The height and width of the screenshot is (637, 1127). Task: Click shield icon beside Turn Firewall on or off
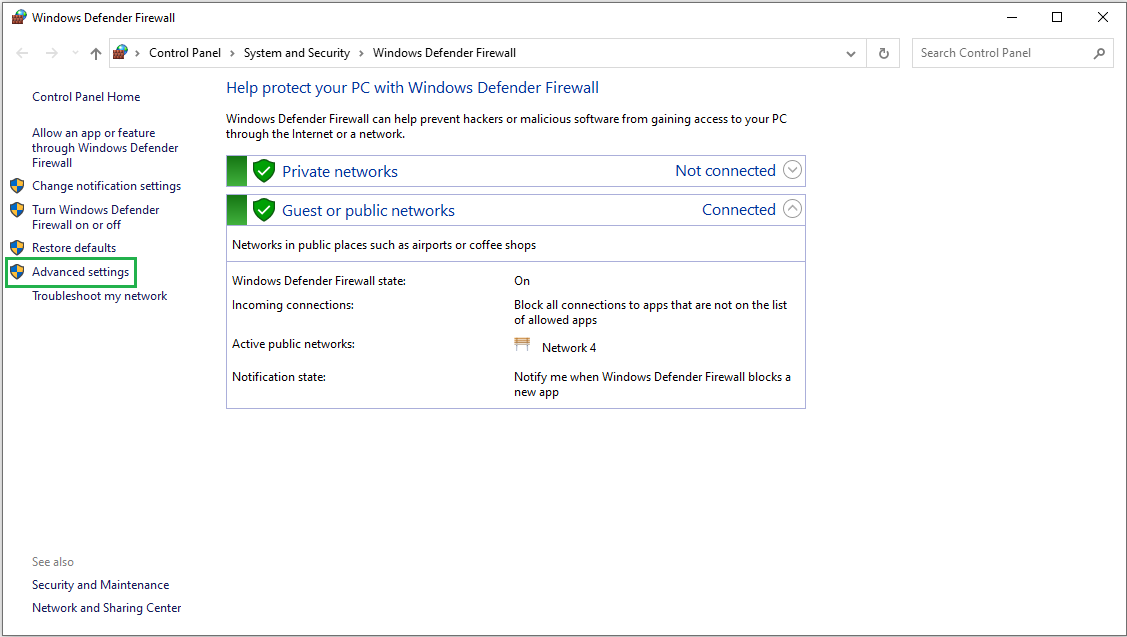17,210
